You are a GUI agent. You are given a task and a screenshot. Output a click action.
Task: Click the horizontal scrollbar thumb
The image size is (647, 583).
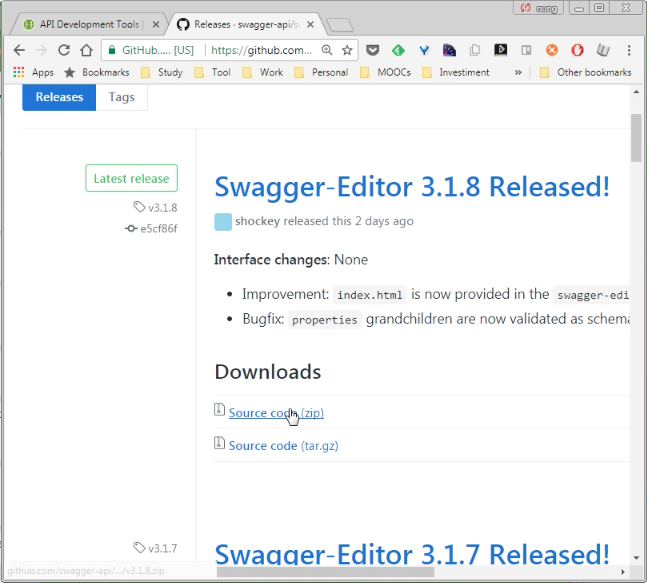pyautogui.click(x=325, y=572)
